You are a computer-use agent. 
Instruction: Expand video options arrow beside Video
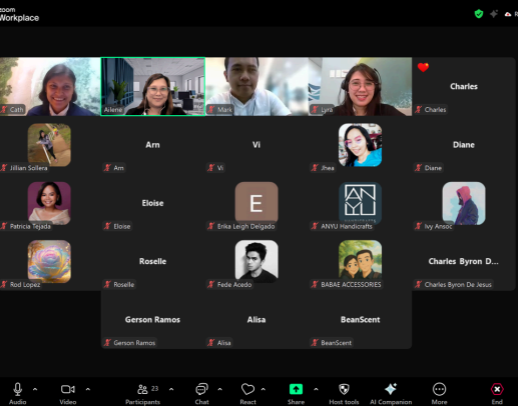tap(88, 389)
